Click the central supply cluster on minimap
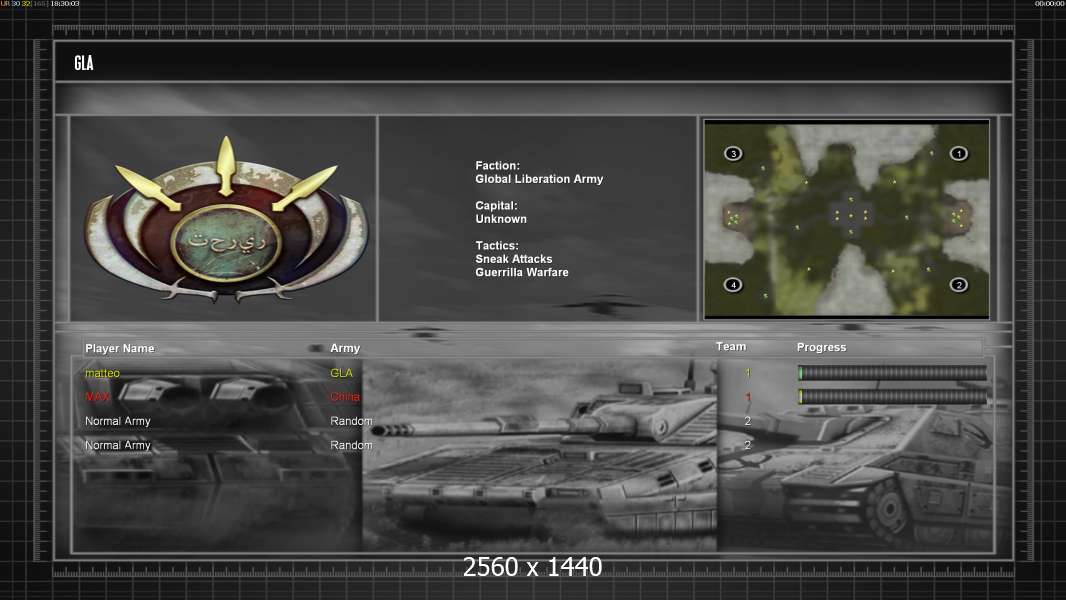The height and width of the screenshot is (600, 1066). pyautogui.click(x=851, y=214)
